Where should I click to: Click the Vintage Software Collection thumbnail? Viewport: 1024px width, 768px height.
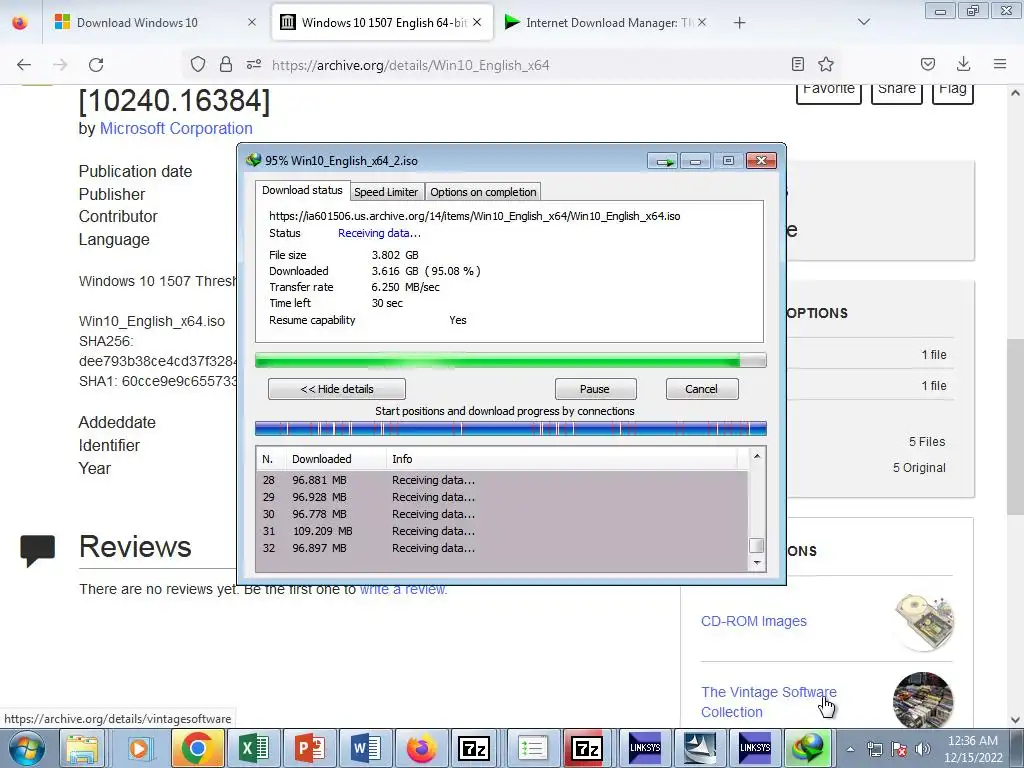coord(923,700)
